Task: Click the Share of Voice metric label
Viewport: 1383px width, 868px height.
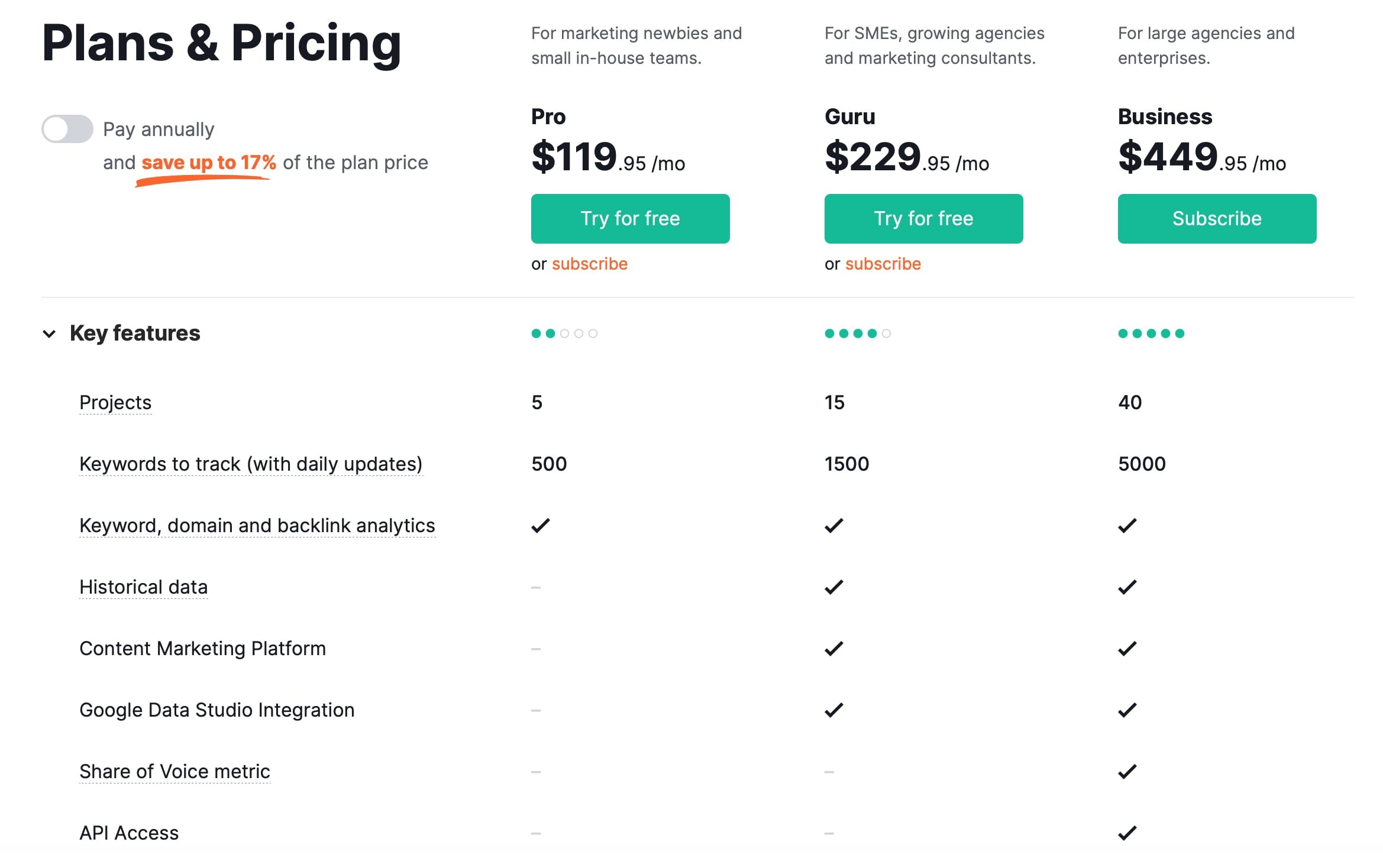Action: pos(175,772)
